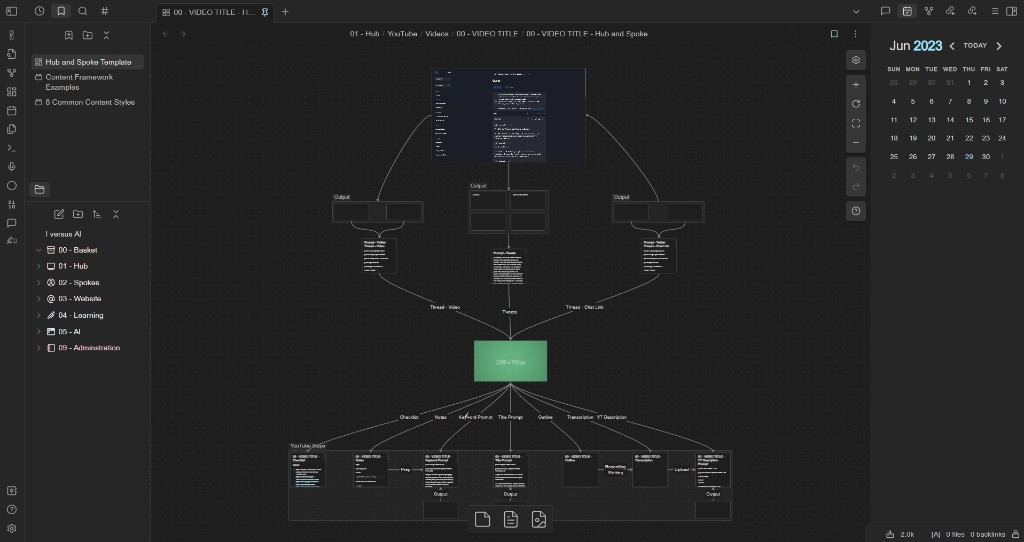
Task: Expand the 04 - Learning folder
Action: 39,315
